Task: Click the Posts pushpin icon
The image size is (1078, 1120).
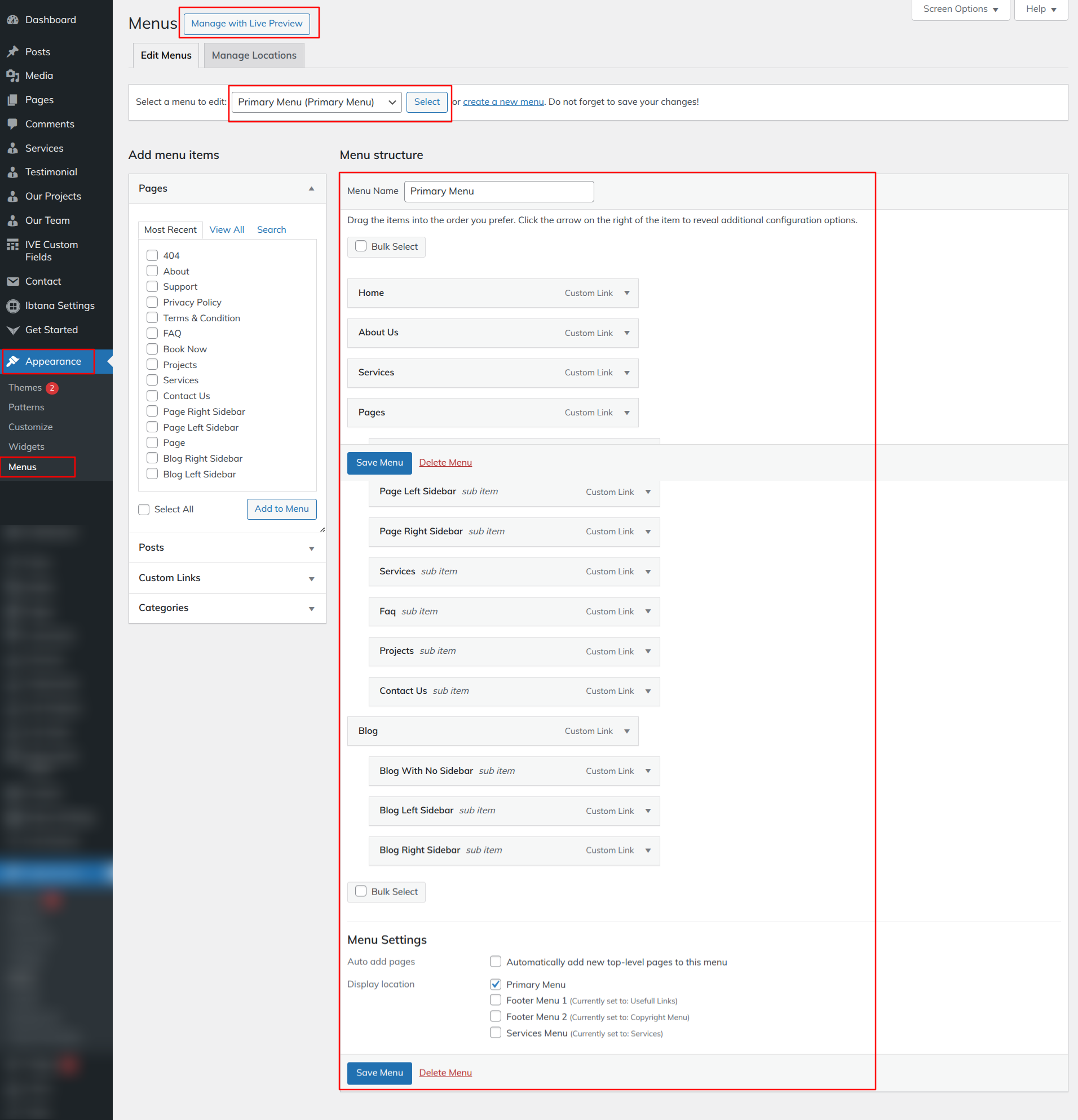Action: [12, 52]
